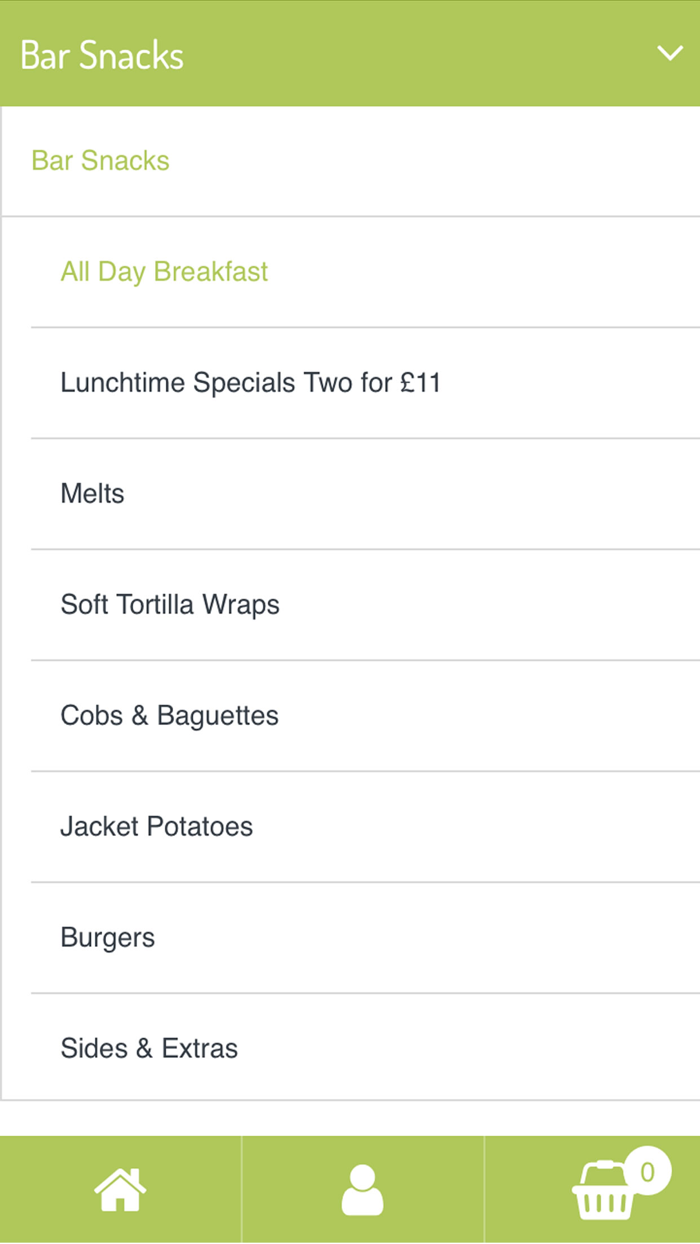700x1244 pixels.
Task: Tap the green header bar background
Action: coord(400,53)
